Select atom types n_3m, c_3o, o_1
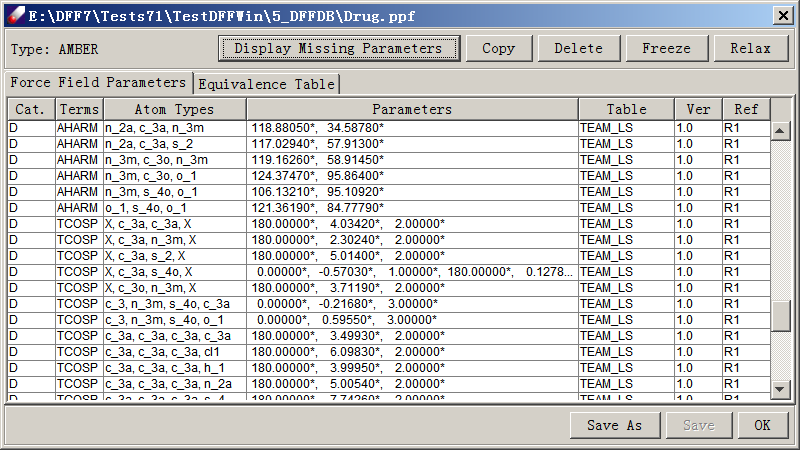 click(x=175, y=176)
